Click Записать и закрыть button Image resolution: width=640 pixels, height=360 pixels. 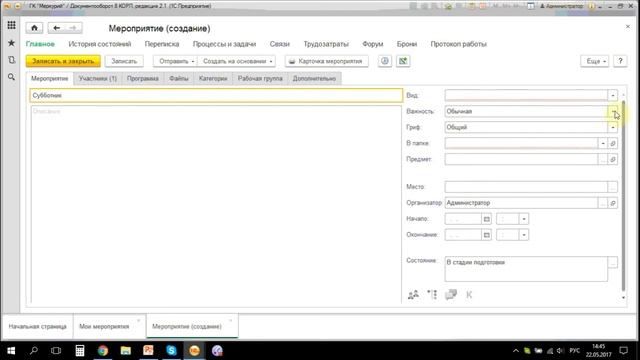63,61
